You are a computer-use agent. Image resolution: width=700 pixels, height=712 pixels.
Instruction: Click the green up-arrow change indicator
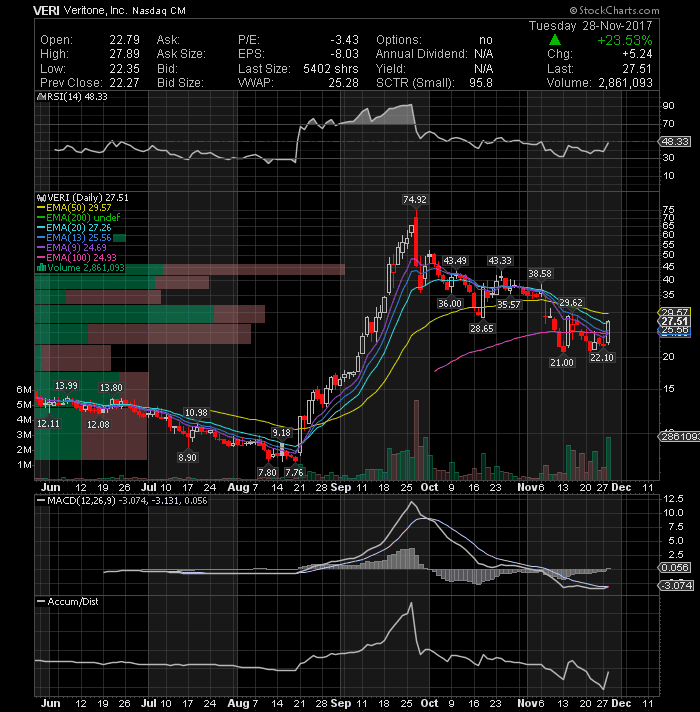click(555, 40)
